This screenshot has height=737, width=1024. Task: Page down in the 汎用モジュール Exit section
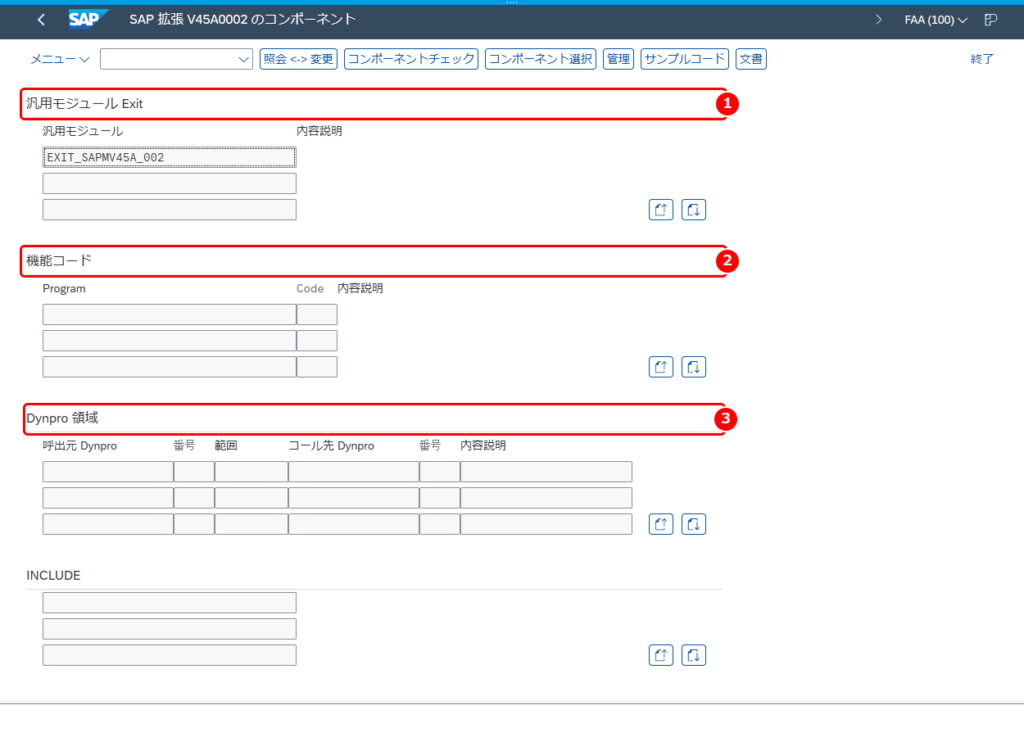tap(694, 210)
